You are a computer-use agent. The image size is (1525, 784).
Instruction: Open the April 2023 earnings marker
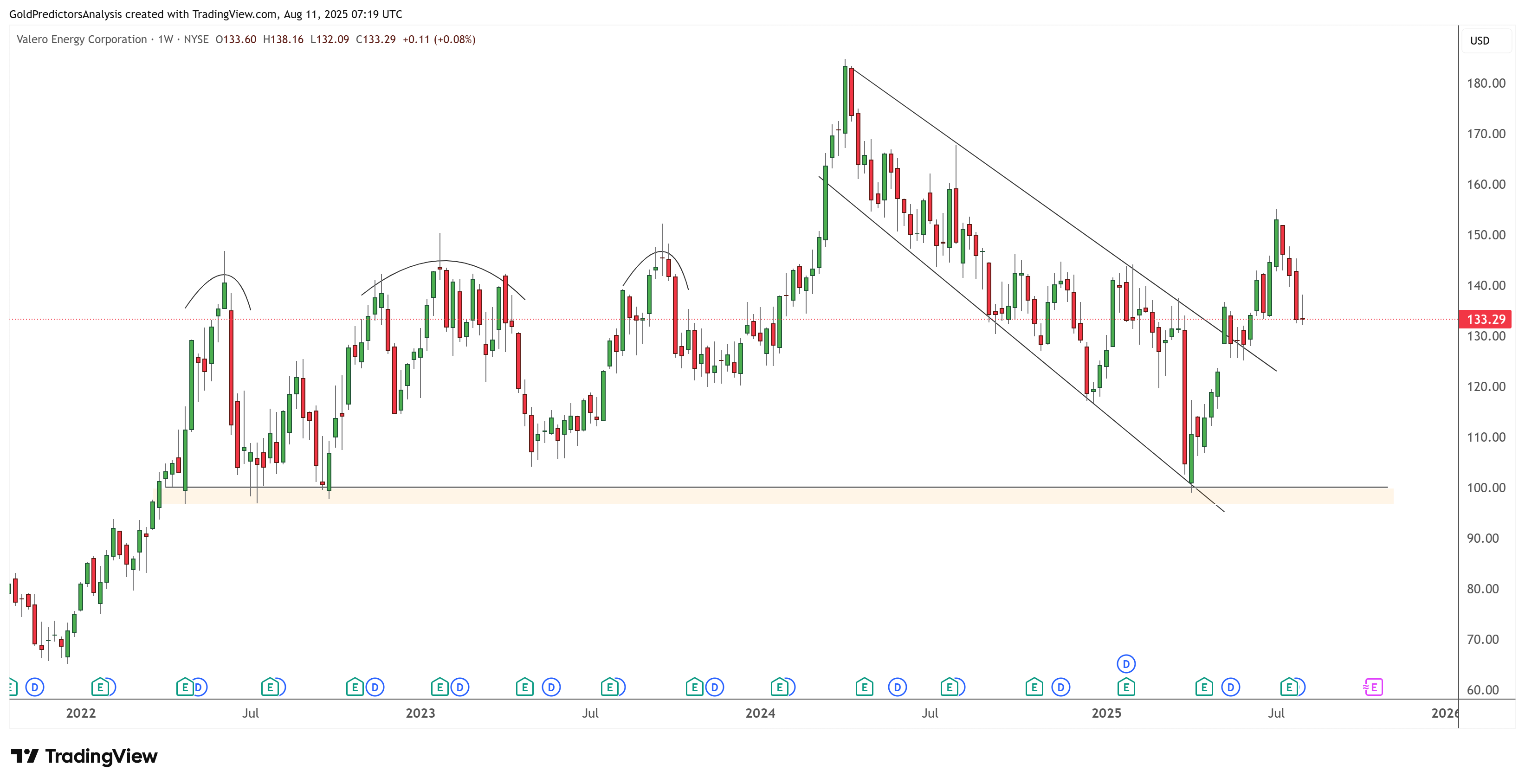524,687
